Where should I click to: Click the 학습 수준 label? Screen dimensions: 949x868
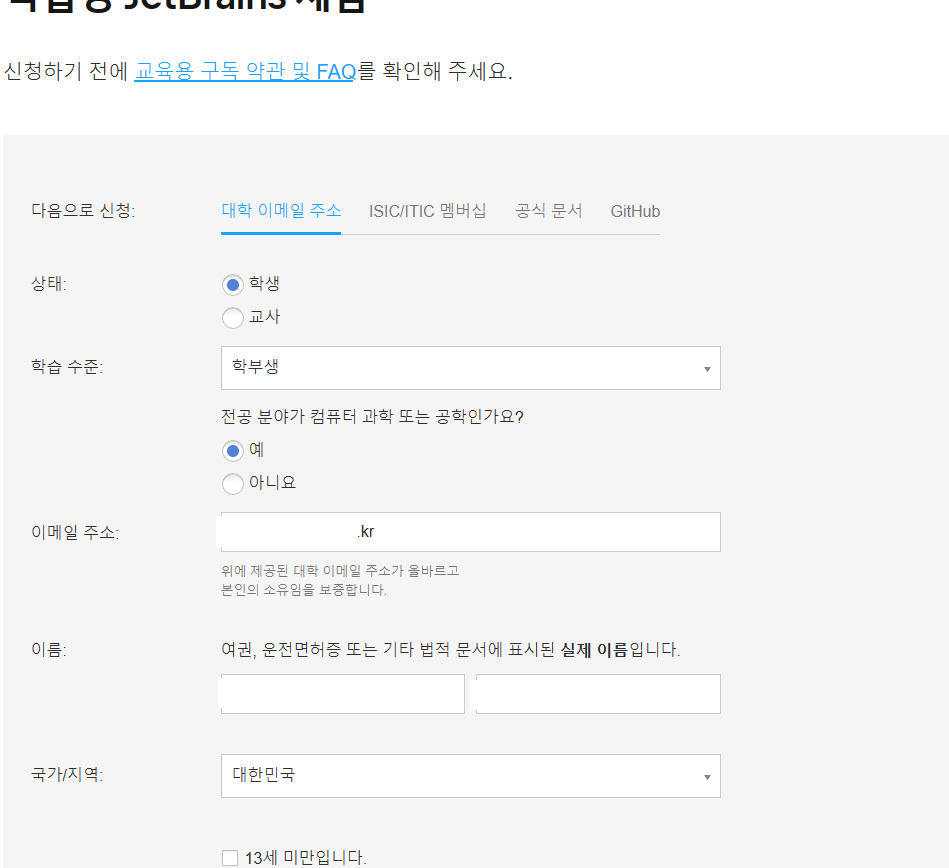[67, 366]
